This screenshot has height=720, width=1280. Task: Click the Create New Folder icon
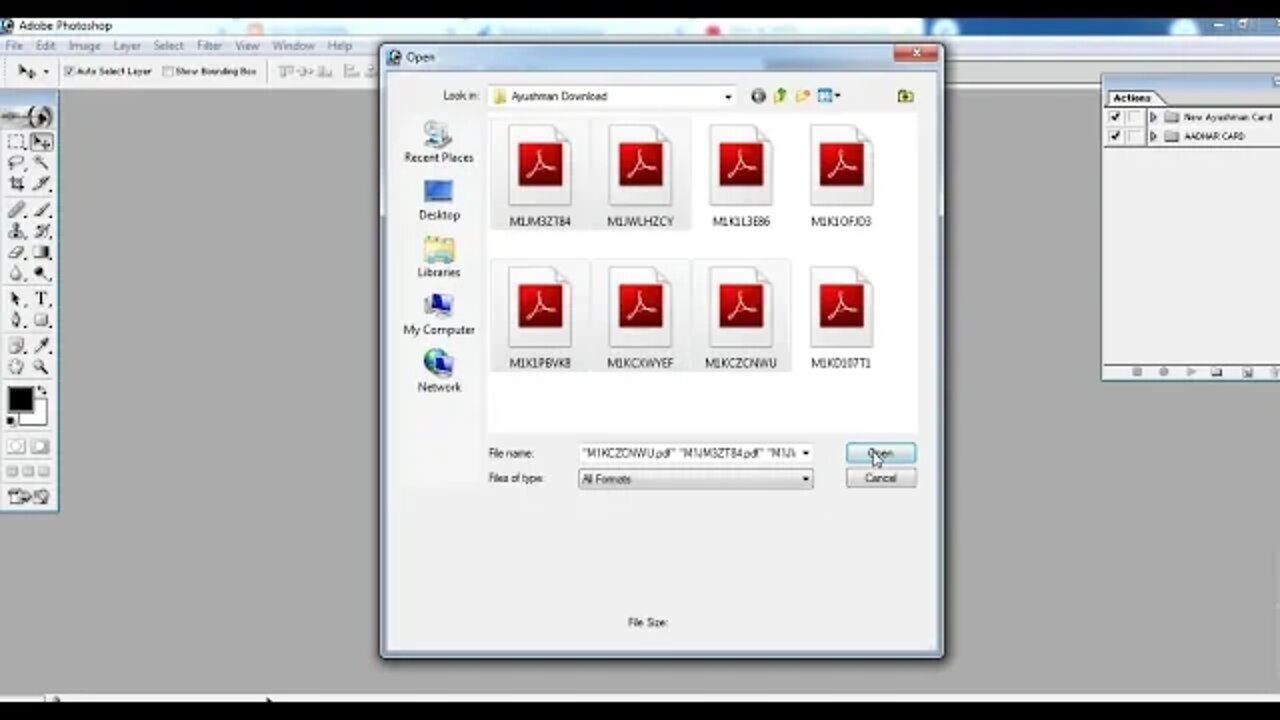pos(802,96)
